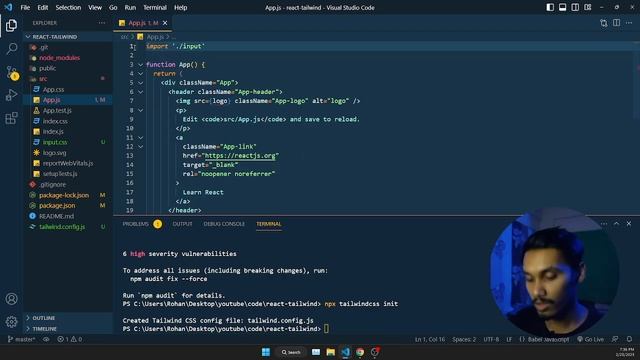Click the master branch status bar item

point(21,339)
